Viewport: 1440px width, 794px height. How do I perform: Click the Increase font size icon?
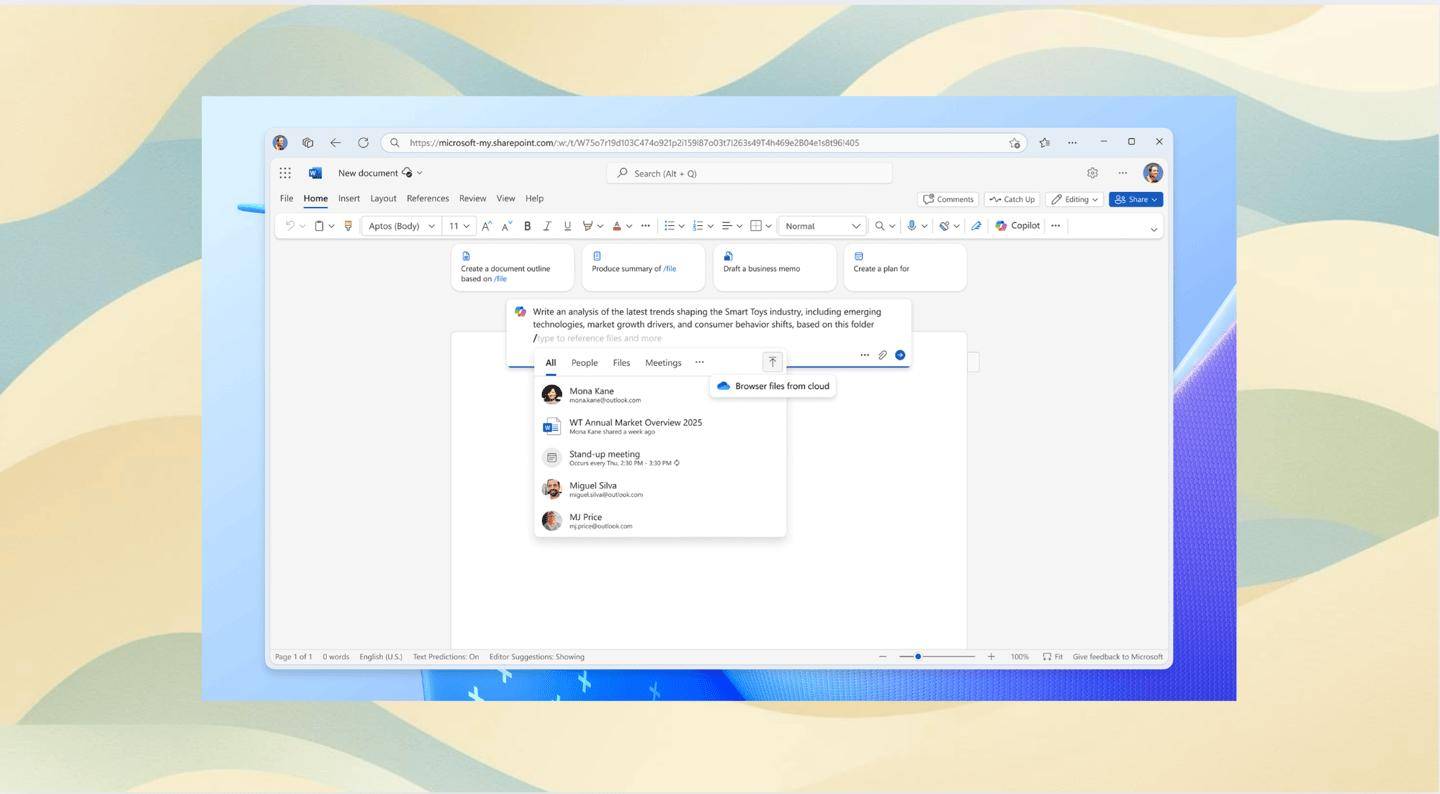pyautogui.click(x=486, y=226)
